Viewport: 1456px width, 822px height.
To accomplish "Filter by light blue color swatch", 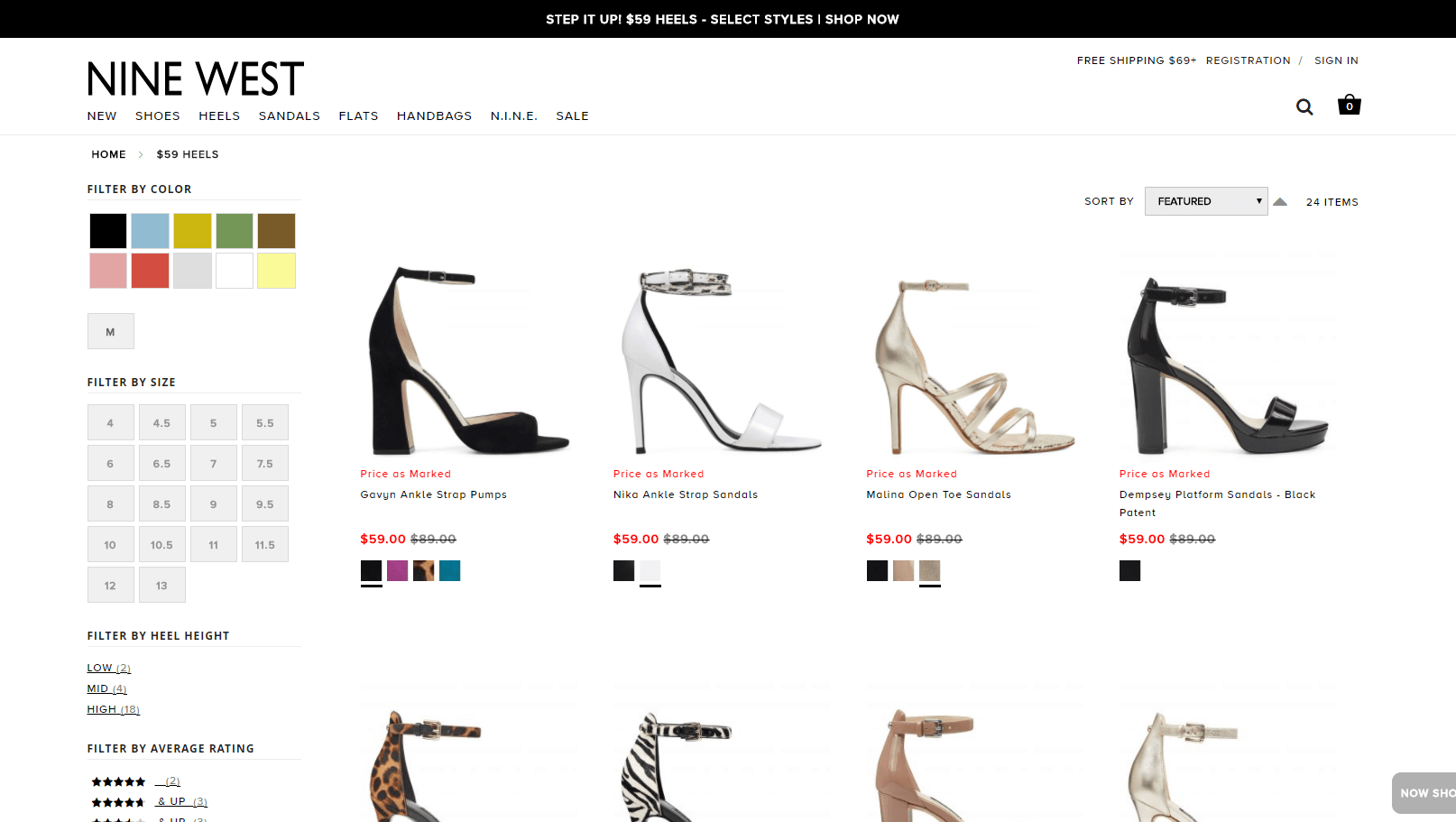I will click(x=150, y=231).
